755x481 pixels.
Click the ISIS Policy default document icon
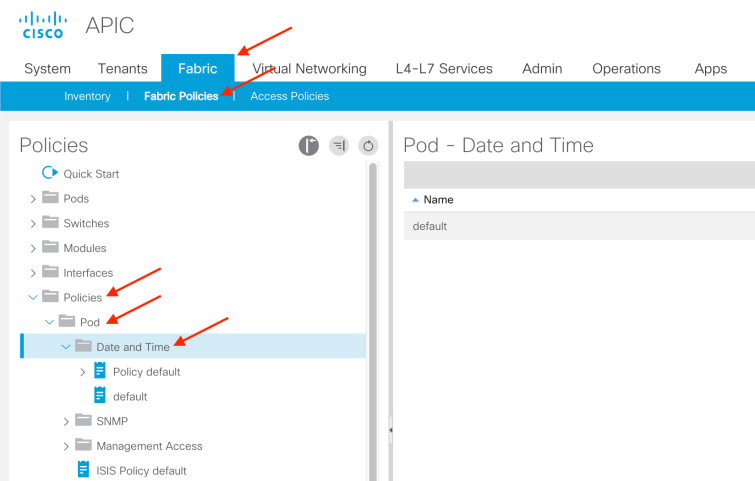84,470
